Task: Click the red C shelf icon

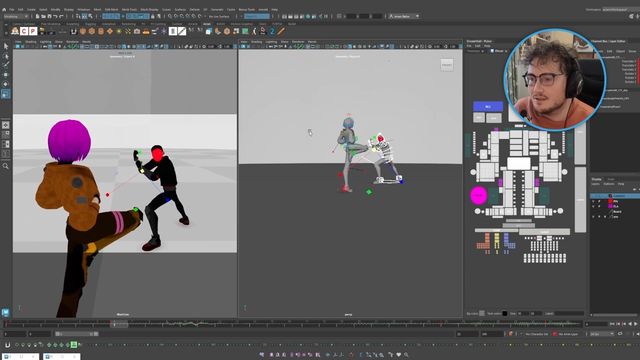Action: tap(24, 31)
